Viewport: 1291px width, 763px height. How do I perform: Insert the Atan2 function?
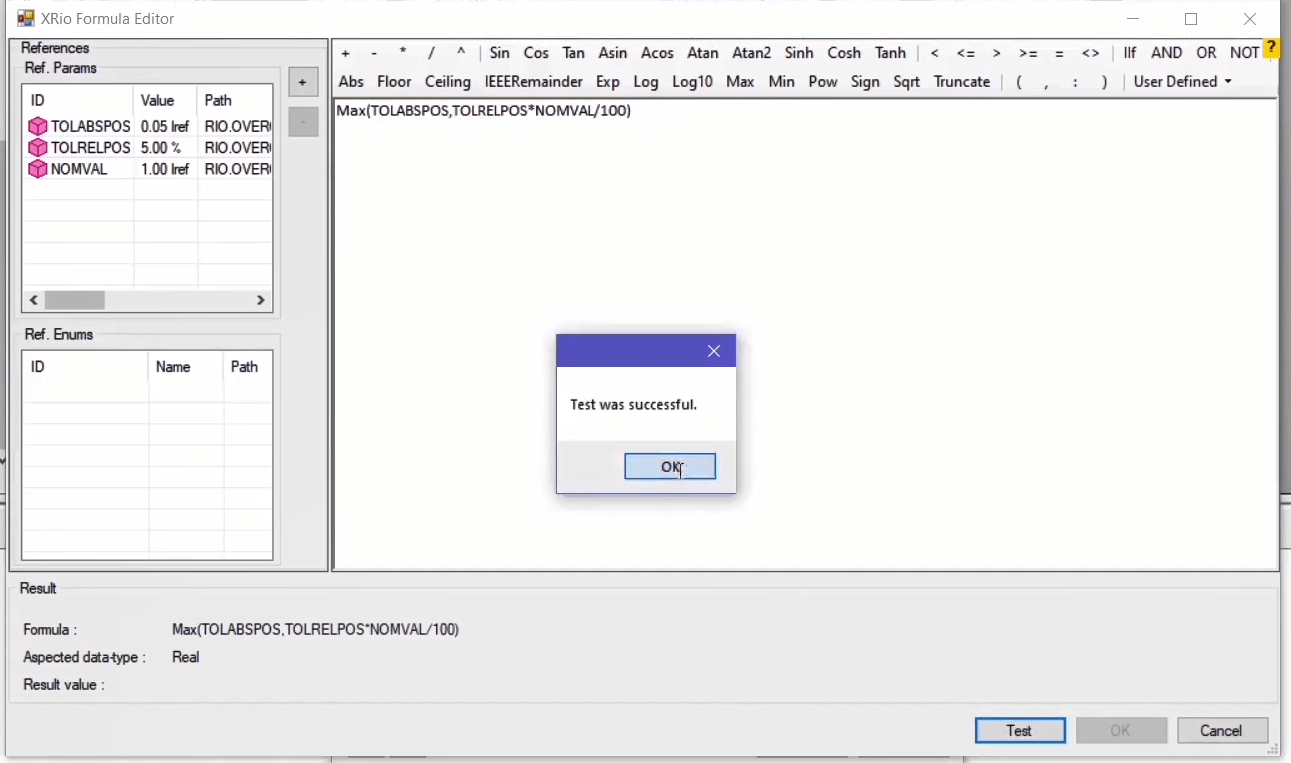pyautogui.click(x=751, y=53)
